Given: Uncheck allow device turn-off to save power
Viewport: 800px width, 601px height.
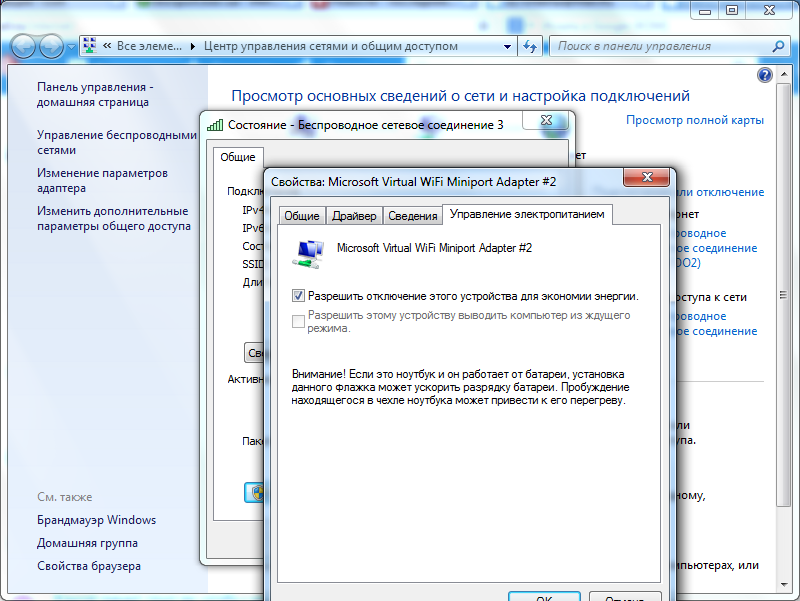Looking at the screenshot, I should (x=298, y=296).
